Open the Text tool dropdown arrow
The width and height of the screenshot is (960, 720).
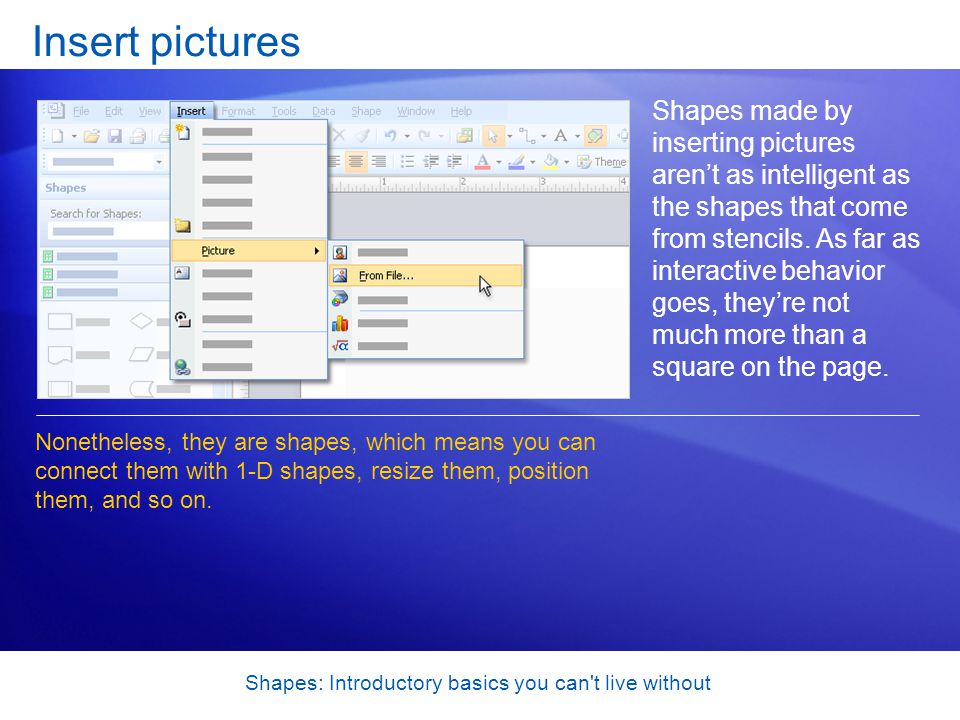tap(577, 136)
